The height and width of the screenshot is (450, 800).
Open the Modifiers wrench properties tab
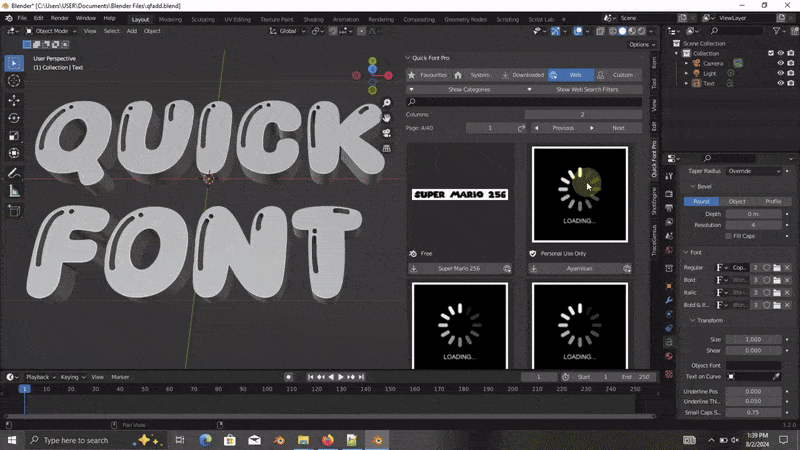[x=669, y=300]
